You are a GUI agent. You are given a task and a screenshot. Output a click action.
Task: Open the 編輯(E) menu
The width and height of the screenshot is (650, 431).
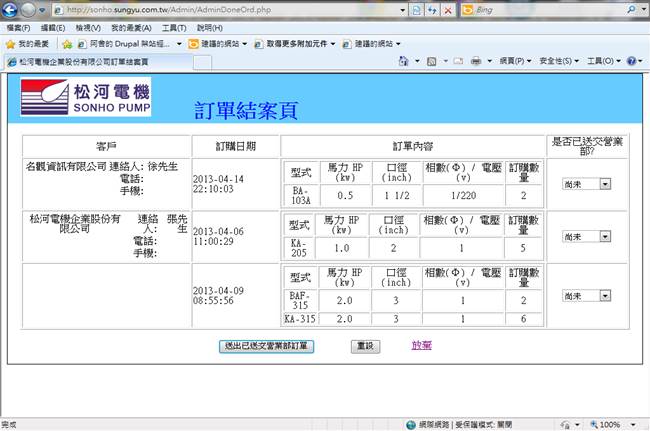point(53,28)
